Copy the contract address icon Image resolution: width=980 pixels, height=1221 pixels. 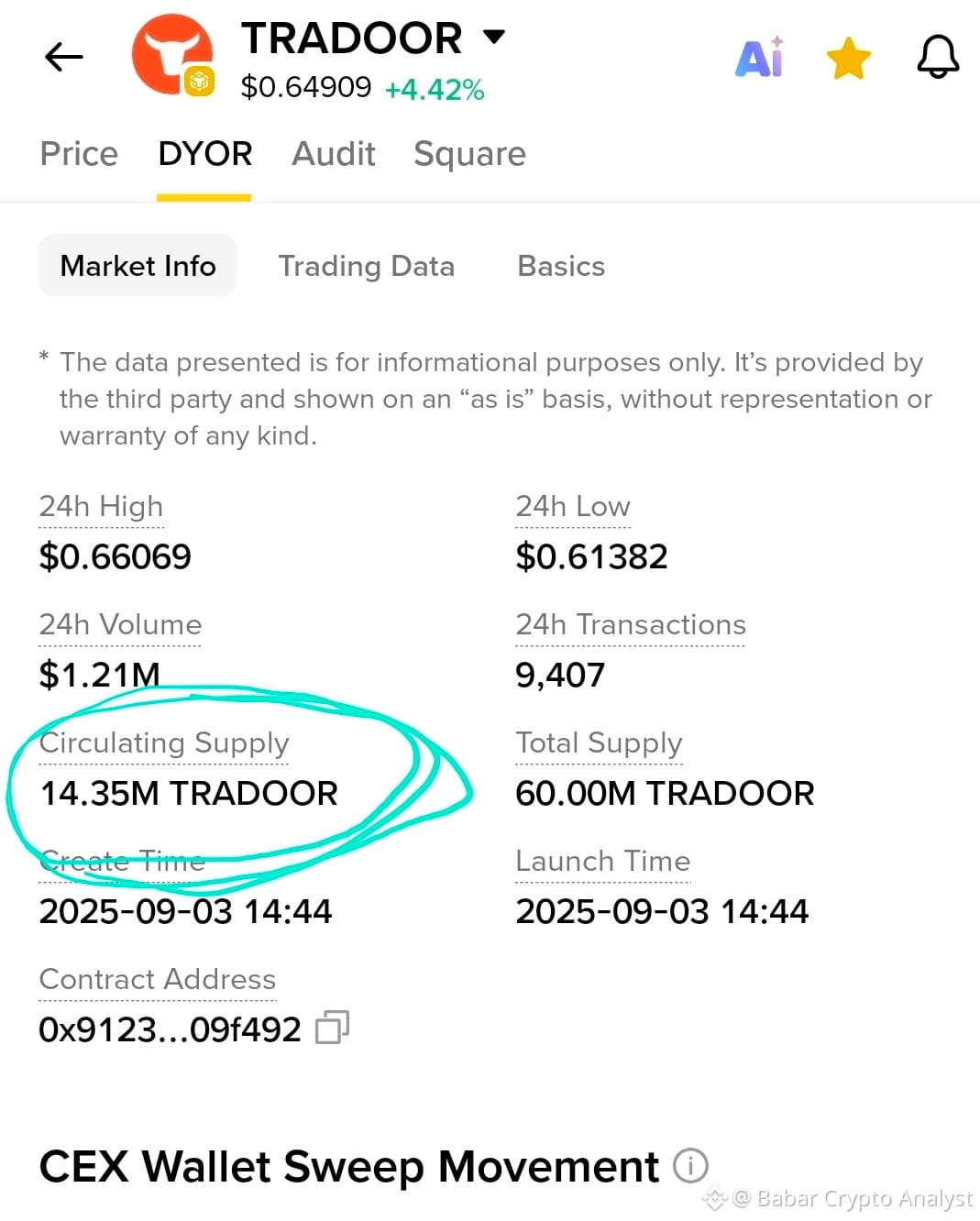332,1028
